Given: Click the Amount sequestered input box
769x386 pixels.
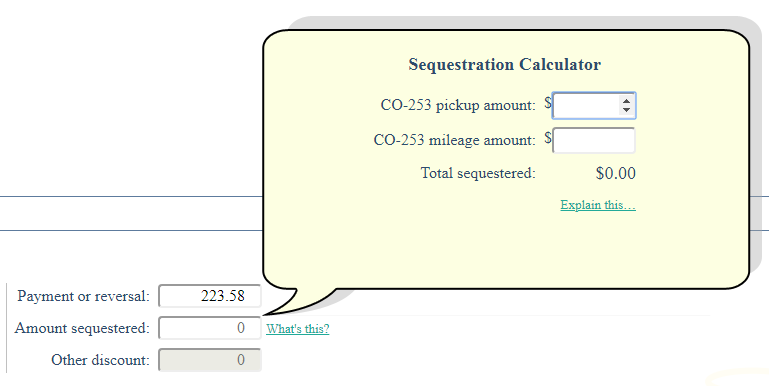Looking at the screenshot, I should point(210,328).
